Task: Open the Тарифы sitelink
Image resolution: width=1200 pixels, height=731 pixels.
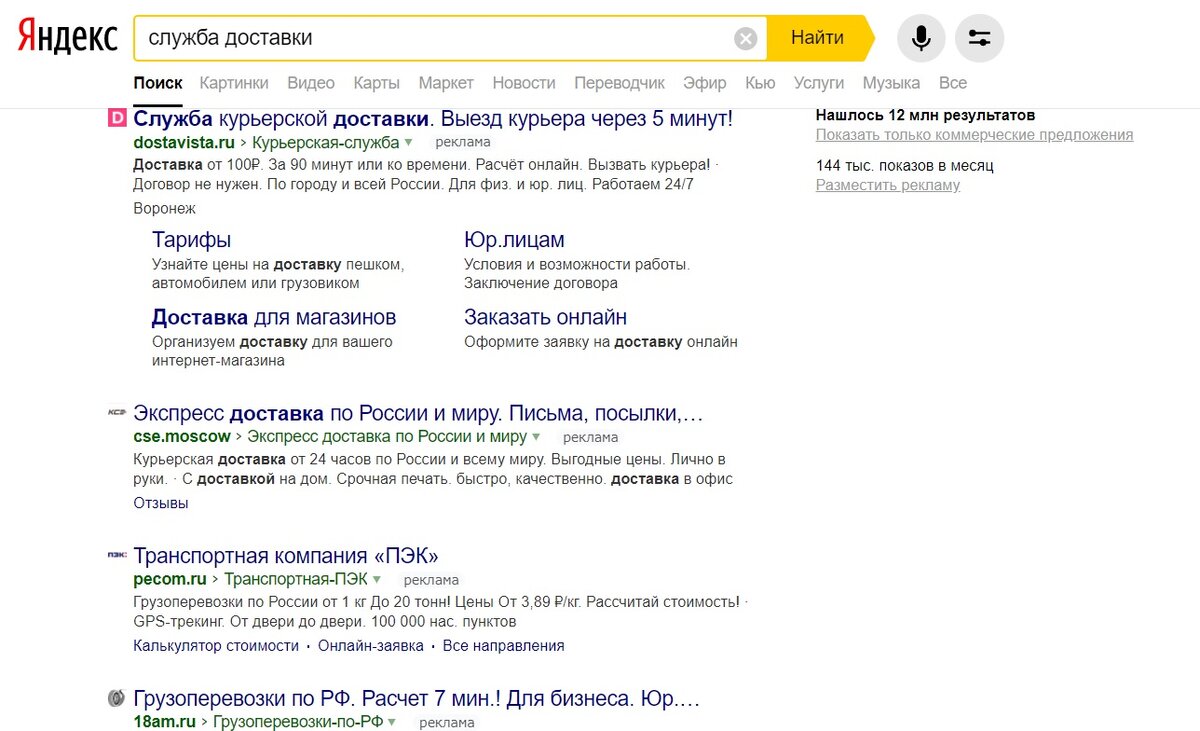Action: coord(191,240)
